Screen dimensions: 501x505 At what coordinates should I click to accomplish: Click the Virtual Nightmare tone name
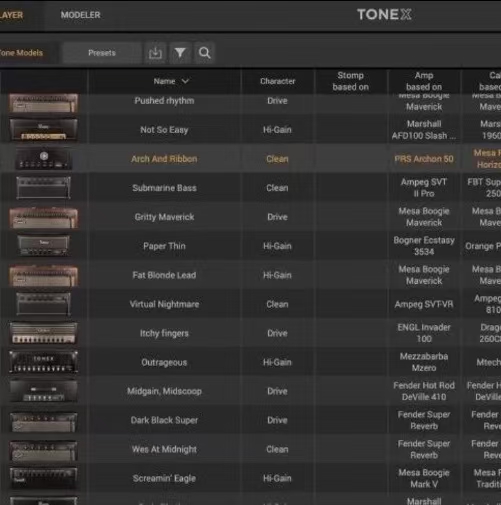(x=164, y=304)
